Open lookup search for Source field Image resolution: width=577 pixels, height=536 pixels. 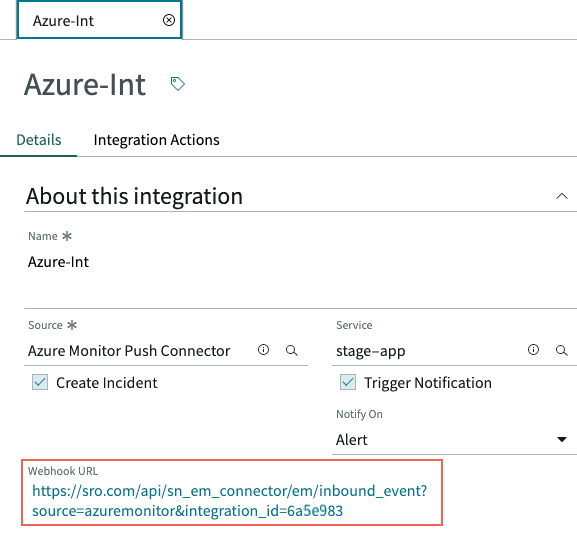[x=292, y=350]
